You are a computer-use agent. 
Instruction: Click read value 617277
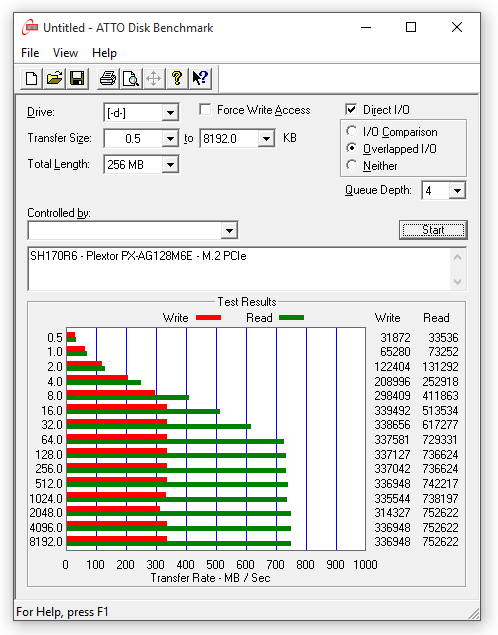(441, 425)
